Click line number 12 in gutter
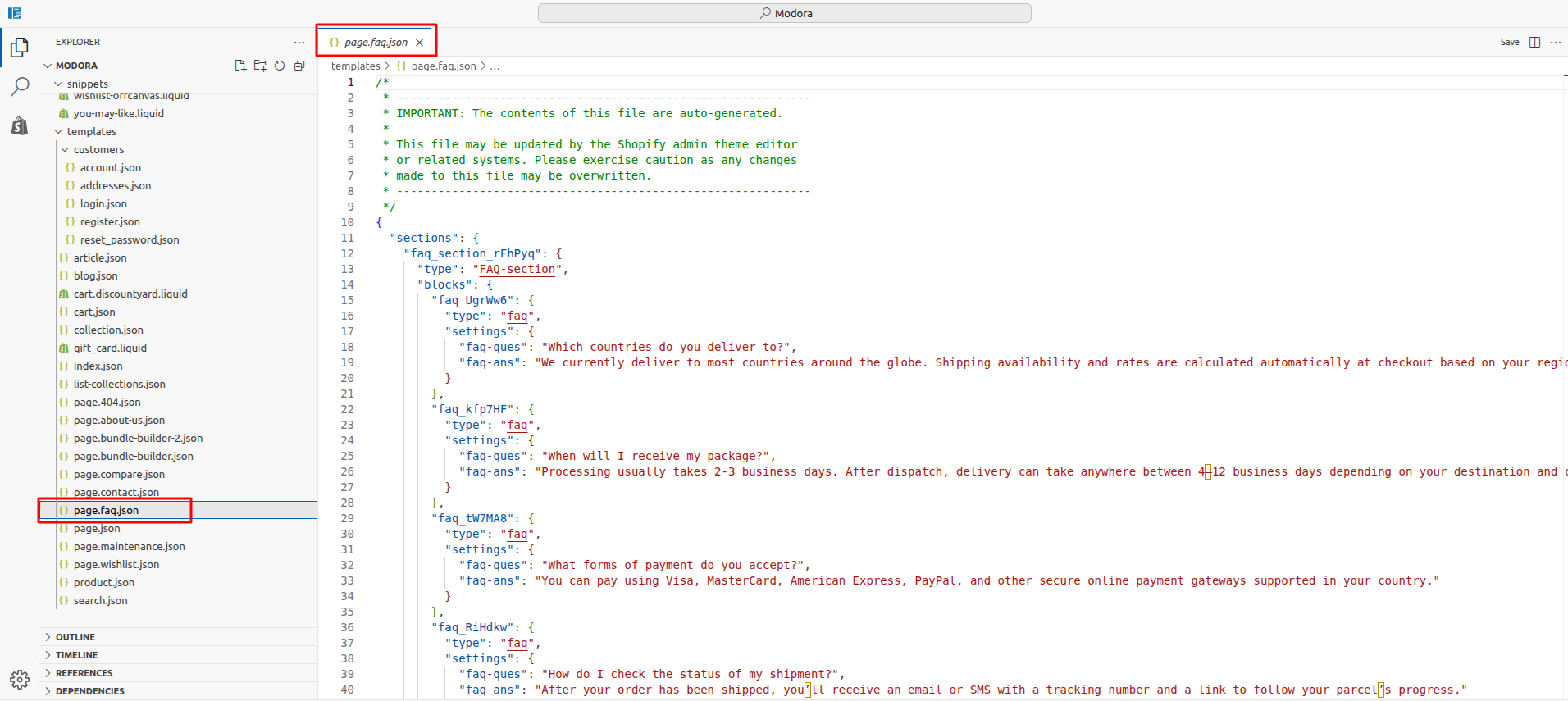The width and height of the screenshot is (1568, 701). coord(348,253)
